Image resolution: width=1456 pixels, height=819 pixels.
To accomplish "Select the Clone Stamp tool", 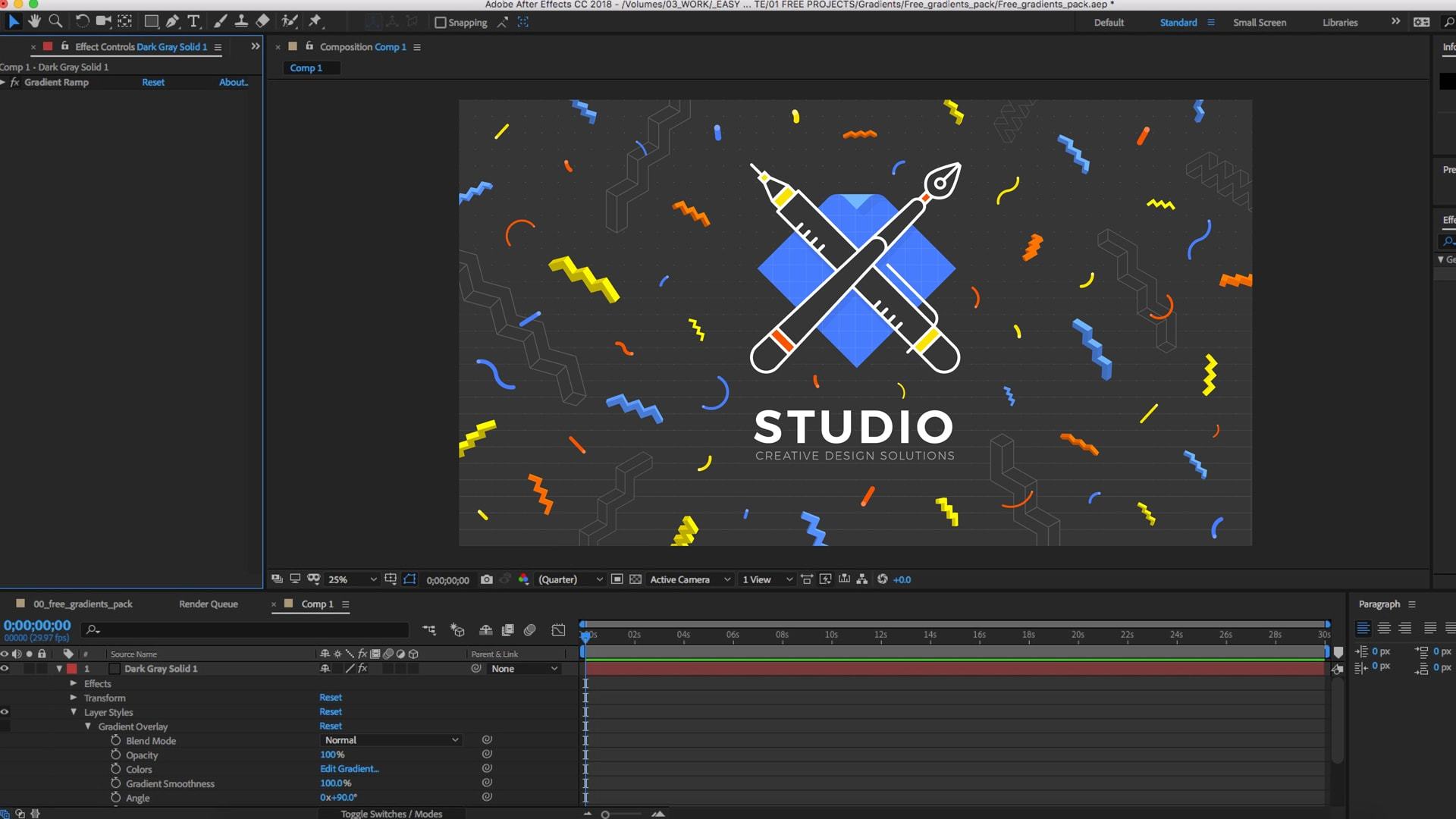I will point(241,21).
